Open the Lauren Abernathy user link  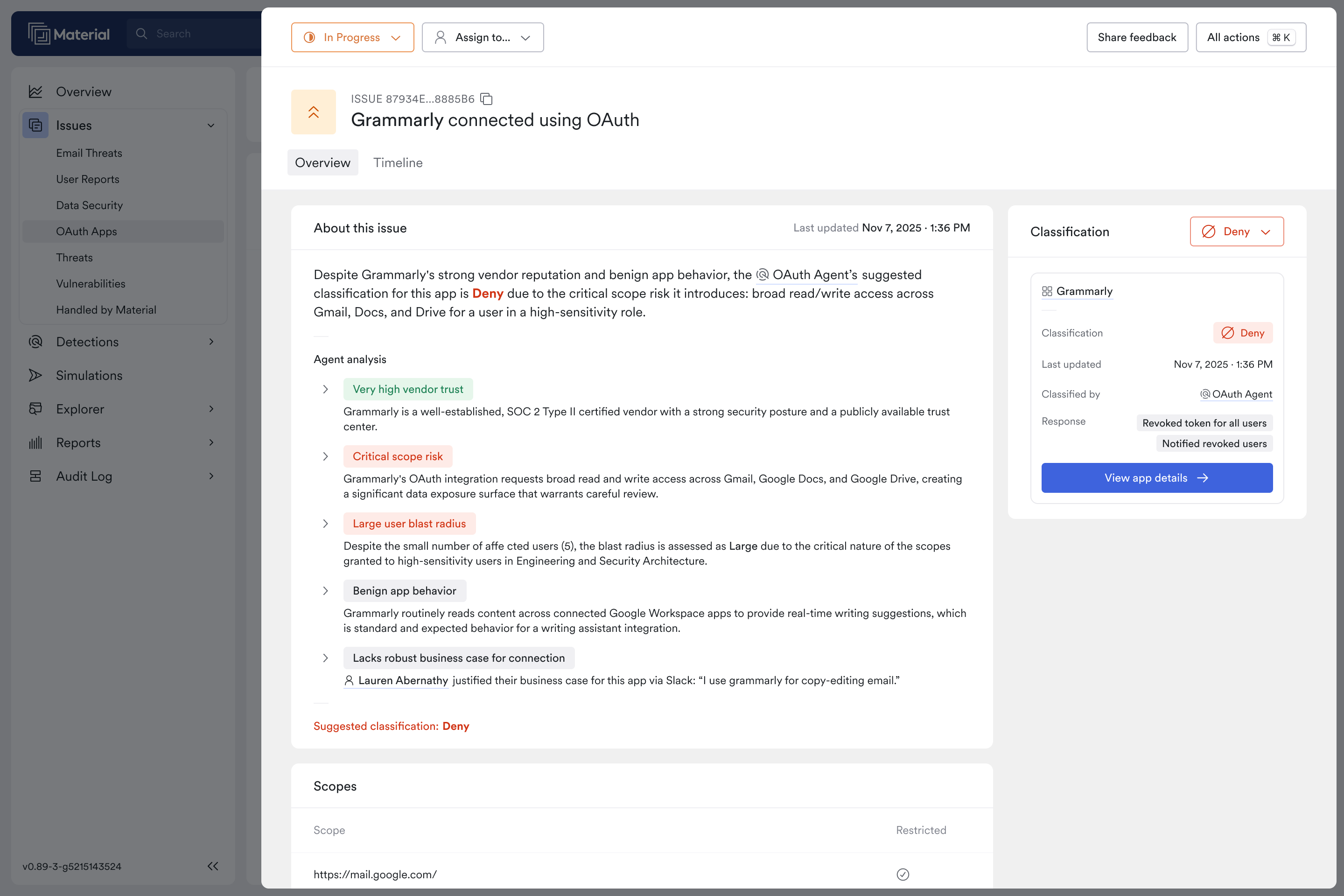click(x=402, y=680)
